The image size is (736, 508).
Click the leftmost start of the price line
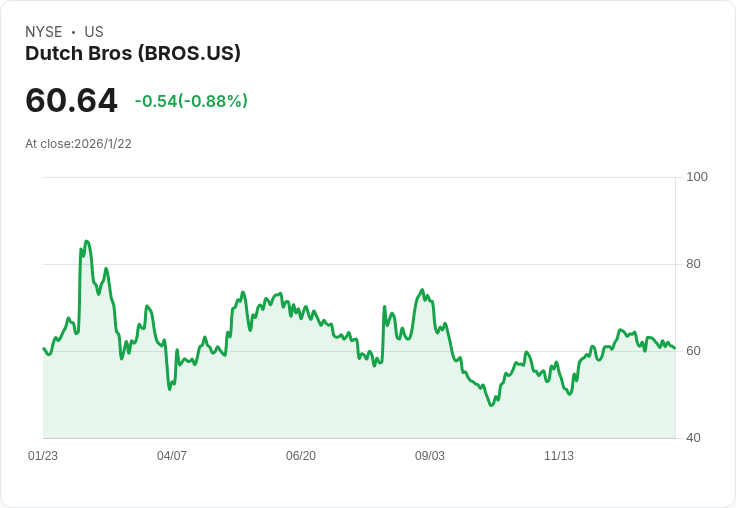(44, 348)
